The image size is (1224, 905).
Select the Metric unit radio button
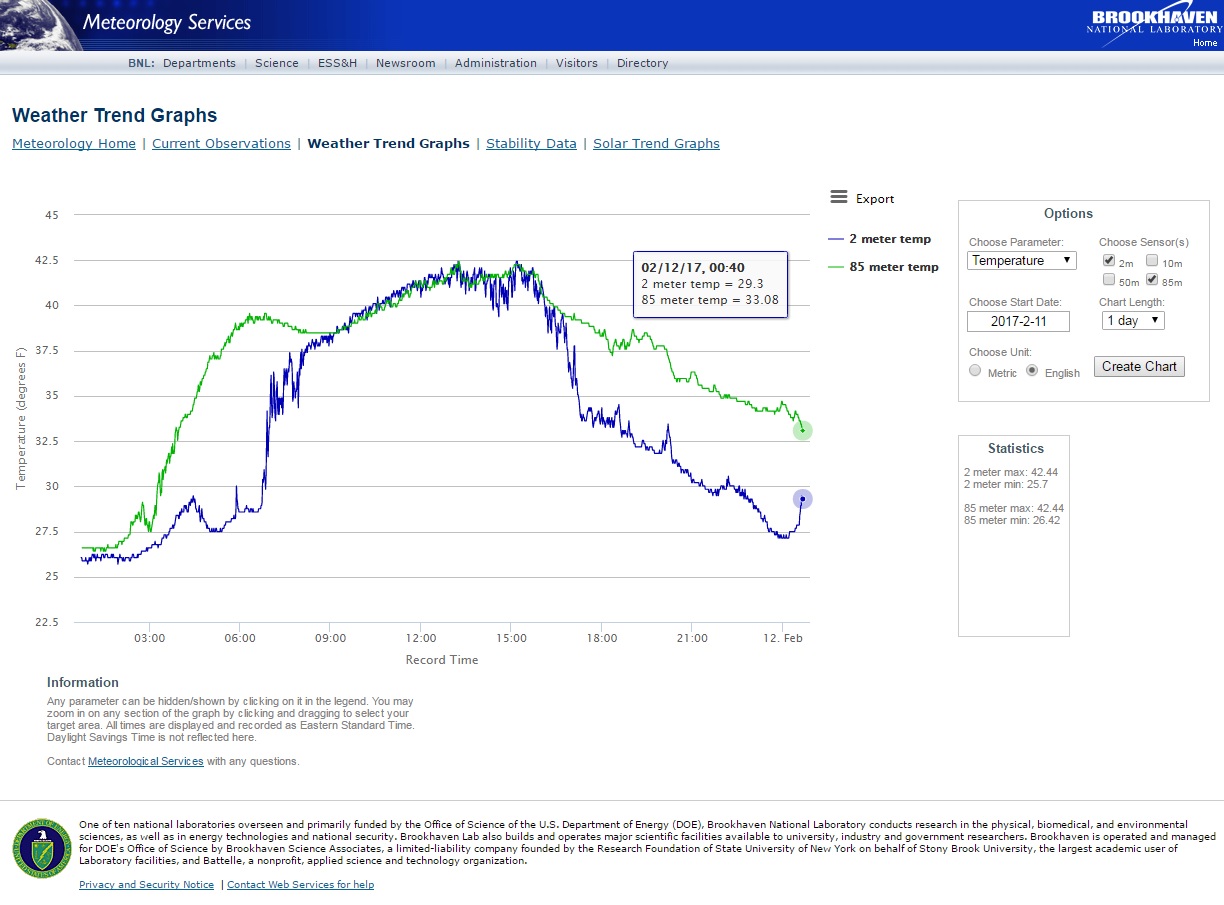coord(976,371)
